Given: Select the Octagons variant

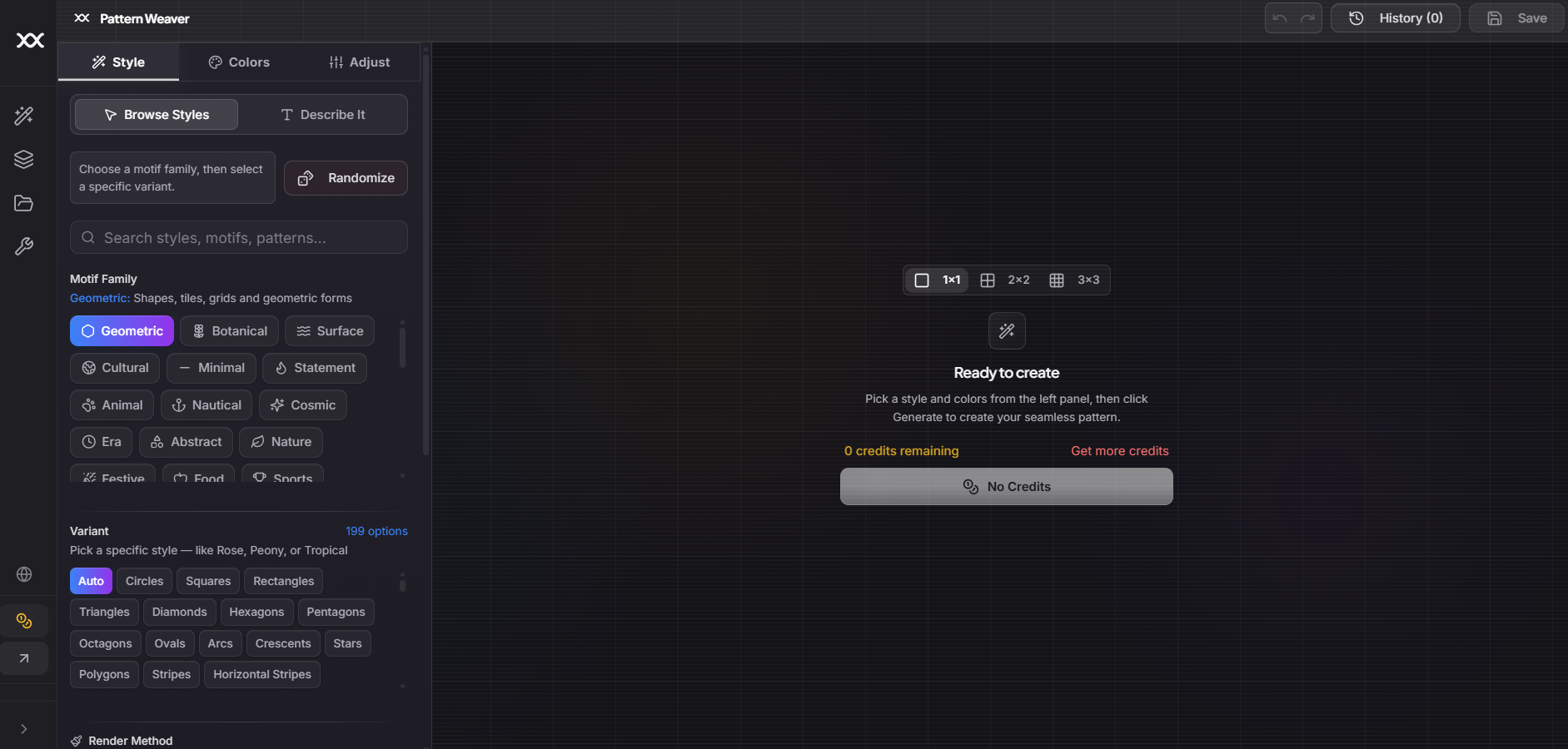Looking at the screenshot, I should point(105,643).
